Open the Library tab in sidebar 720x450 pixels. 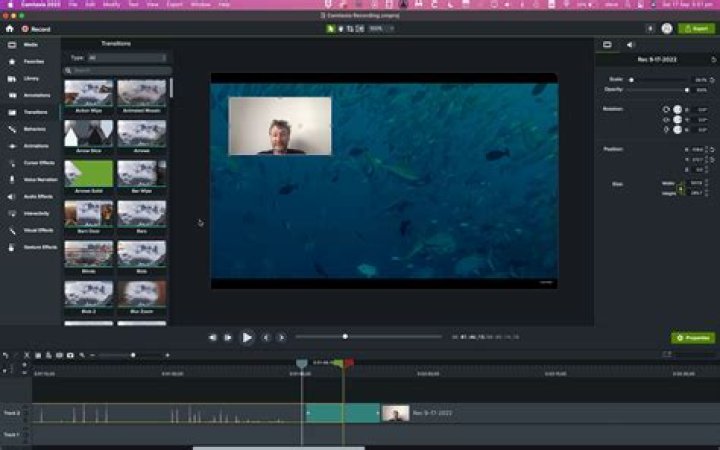pyautogui.click(x=30, y=79)
